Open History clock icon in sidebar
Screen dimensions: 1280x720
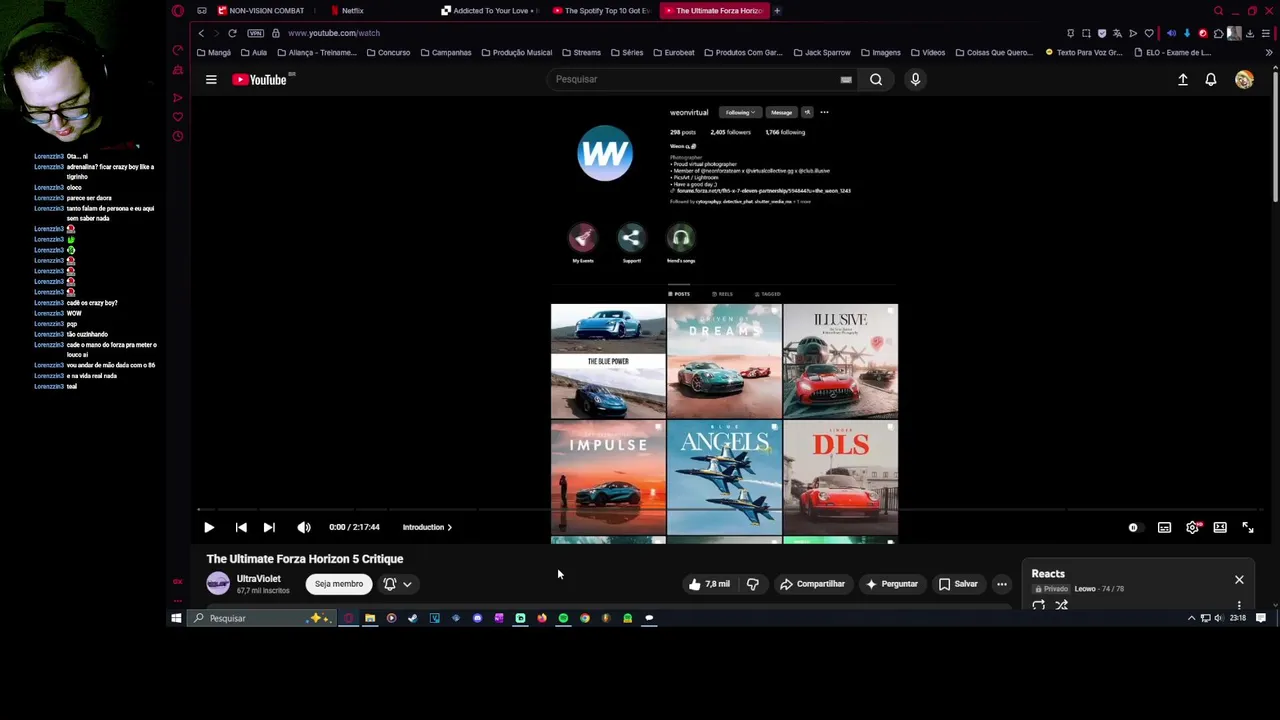point(178,136)
